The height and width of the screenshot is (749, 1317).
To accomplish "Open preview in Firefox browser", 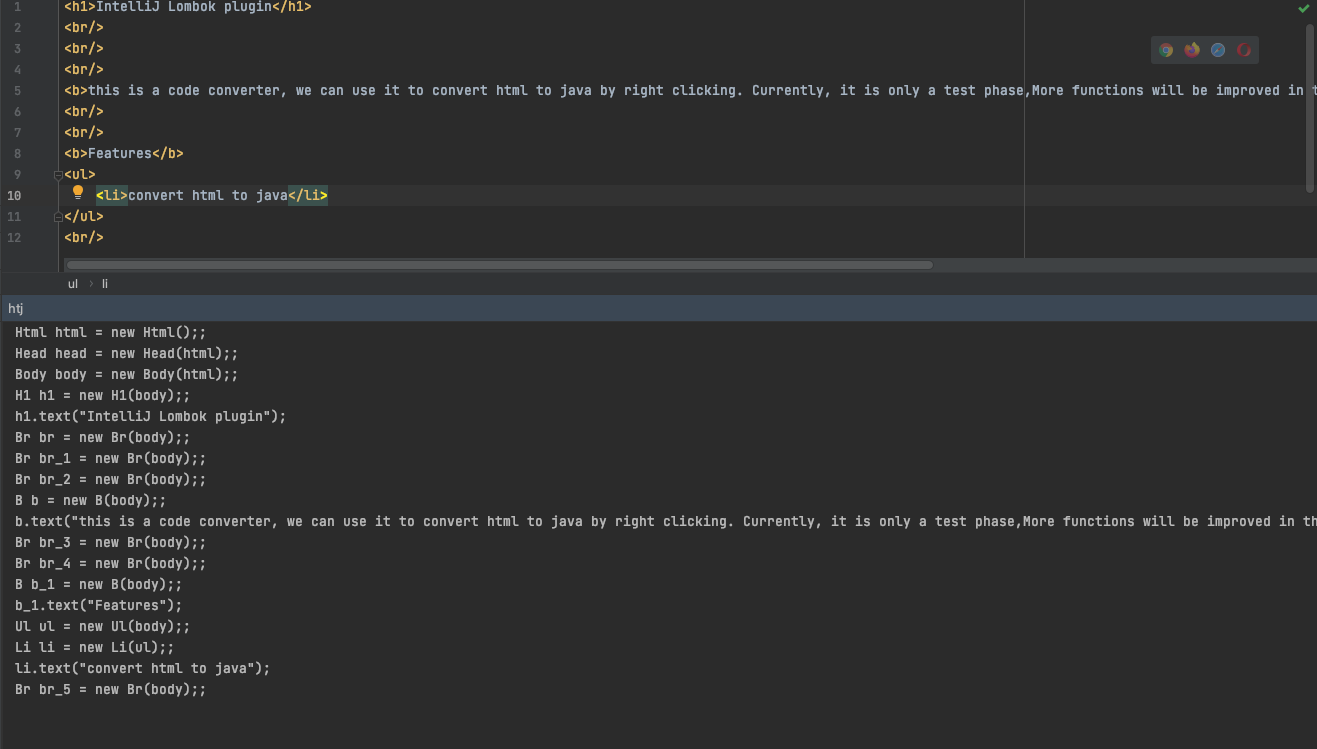I will coord(1192,50).
